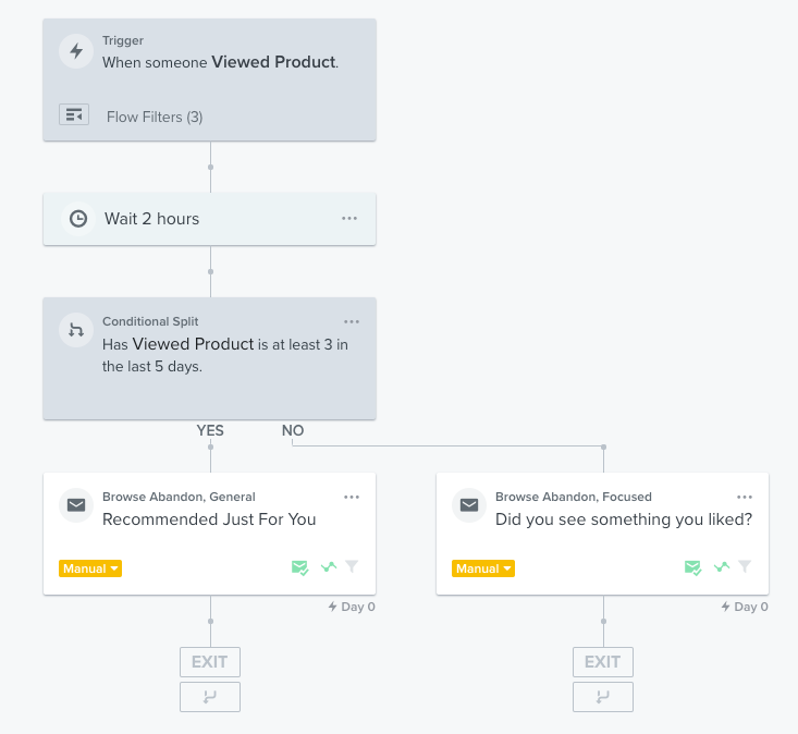The width and height of the screenshot is (798, 734).
Task: Click the Flow Filters icon
Action: [74, 115]
